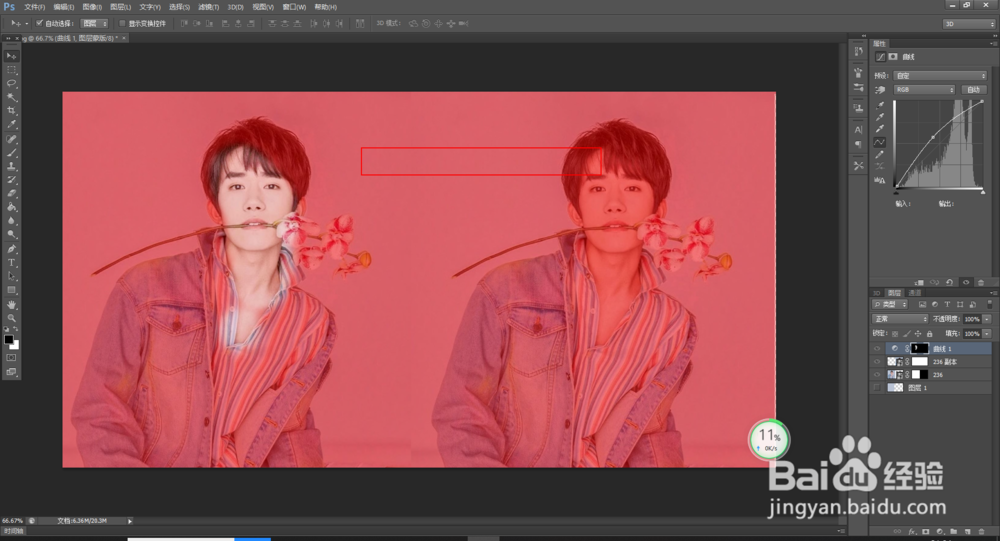Click the add layer style fx icon
This screenshot has height=541, width=1000.
[912, 531]
